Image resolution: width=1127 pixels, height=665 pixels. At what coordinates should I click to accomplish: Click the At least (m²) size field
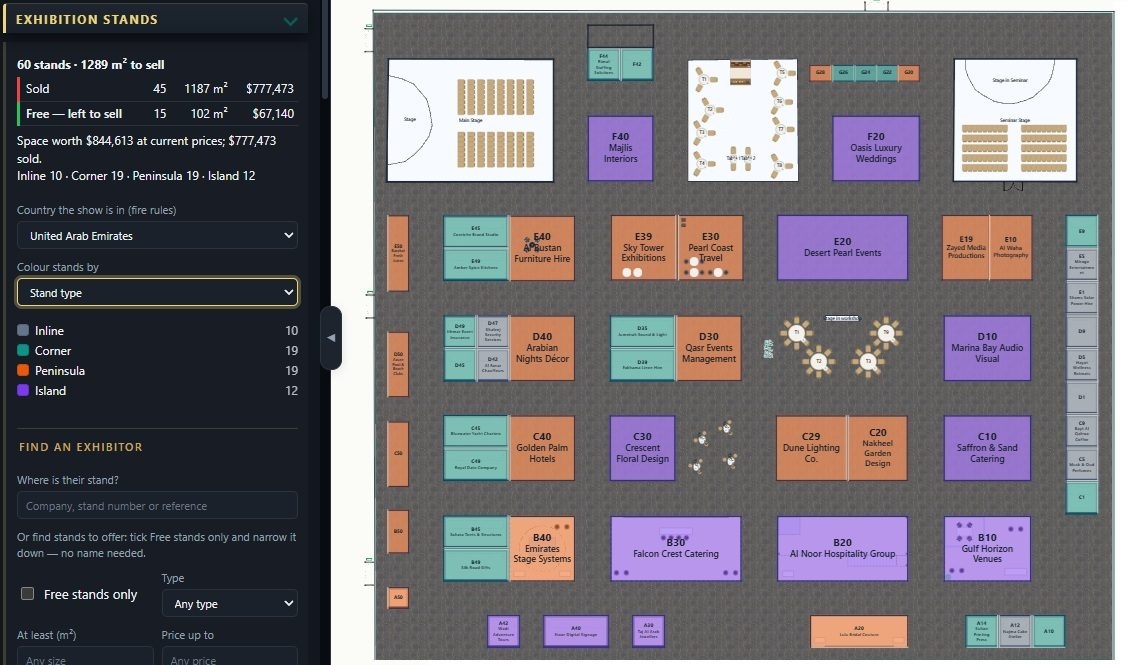85,656
